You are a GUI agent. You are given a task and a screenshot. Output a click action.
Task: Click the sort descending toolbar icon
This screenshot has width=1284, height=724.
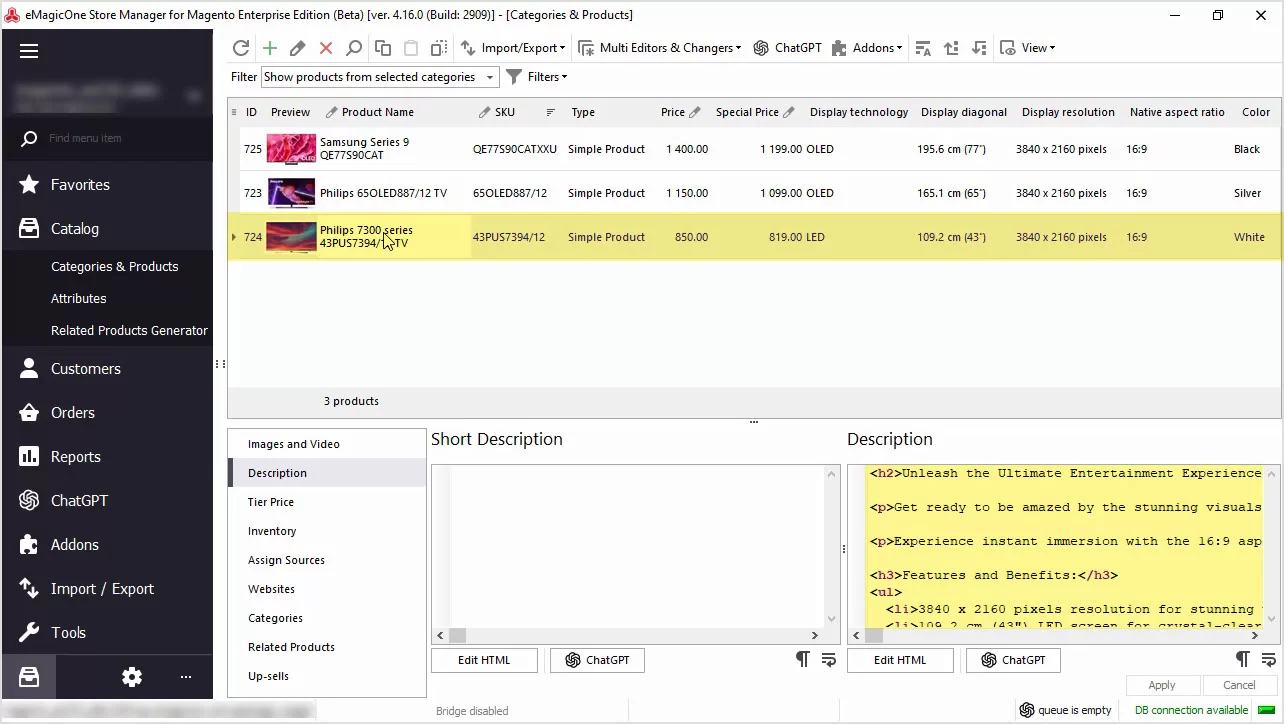coord(979,48)
